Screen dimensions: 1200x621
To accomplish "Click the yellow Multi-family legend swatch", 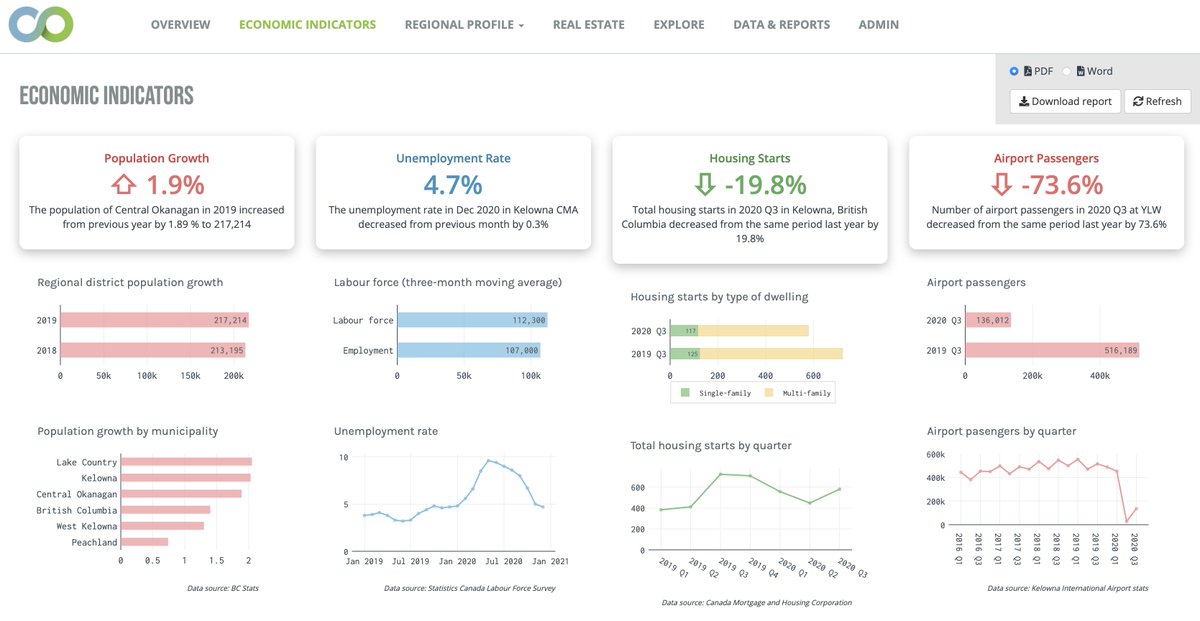I will click(770, 393).
